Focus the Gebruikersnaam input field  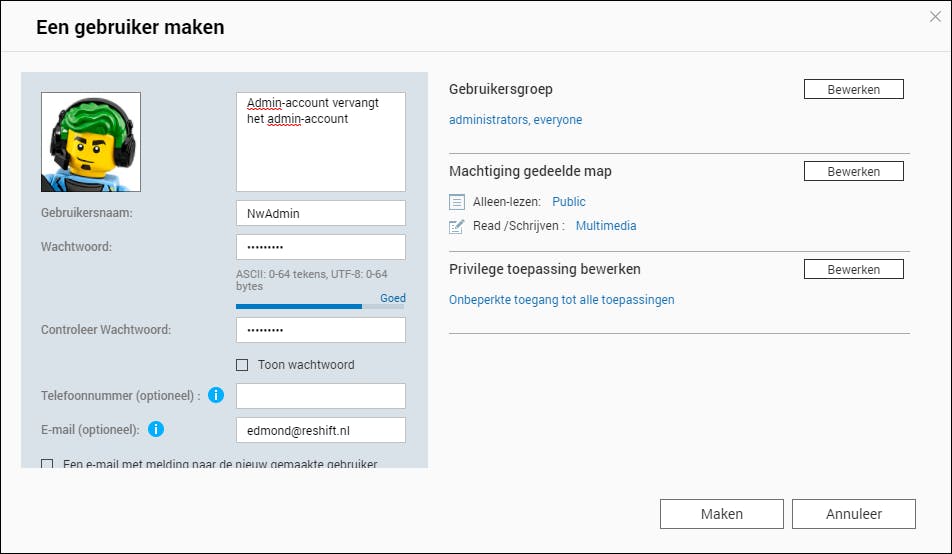click(x=321, y=213)
